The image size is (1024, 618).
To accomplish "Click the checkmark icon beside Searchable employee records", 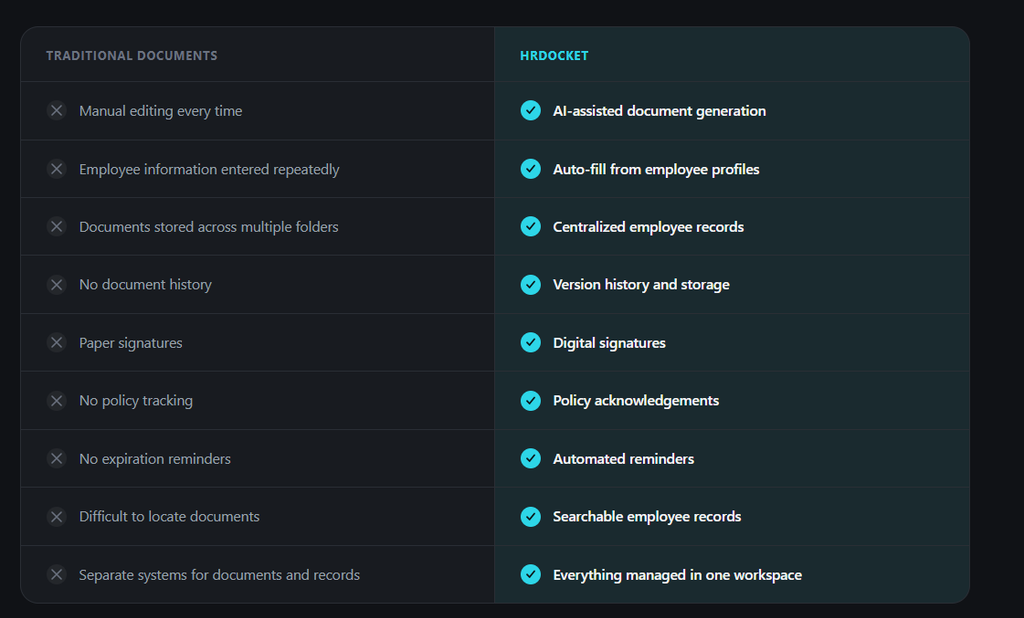I will (x=530, y=516).
